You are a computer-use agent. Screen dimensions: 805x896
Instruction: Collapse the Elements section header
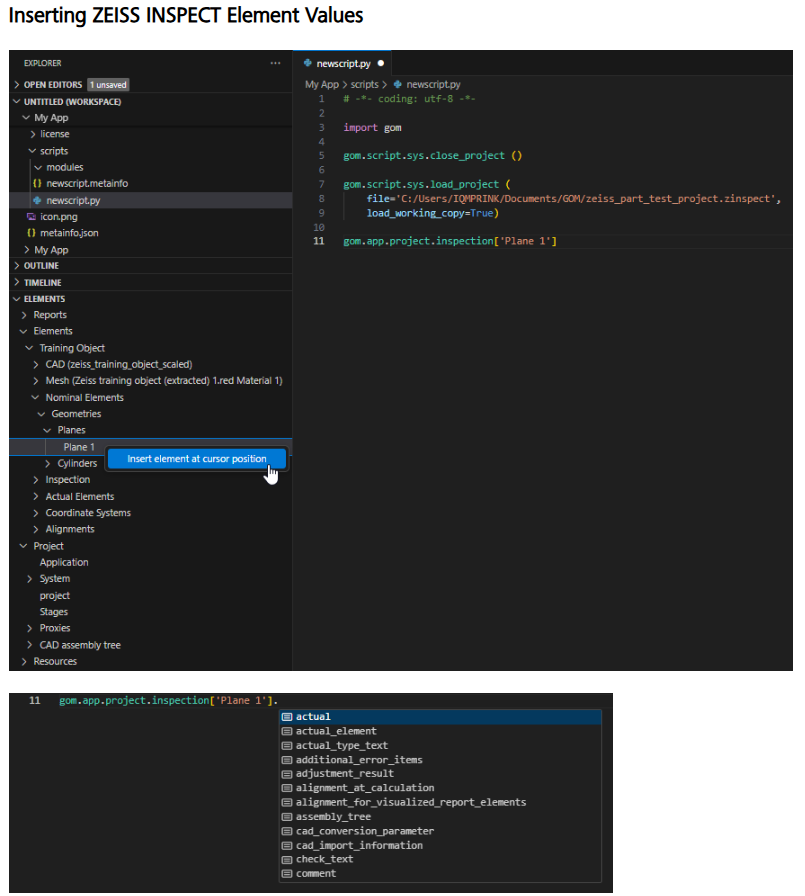pyautogui.click(x=17, y=299)
